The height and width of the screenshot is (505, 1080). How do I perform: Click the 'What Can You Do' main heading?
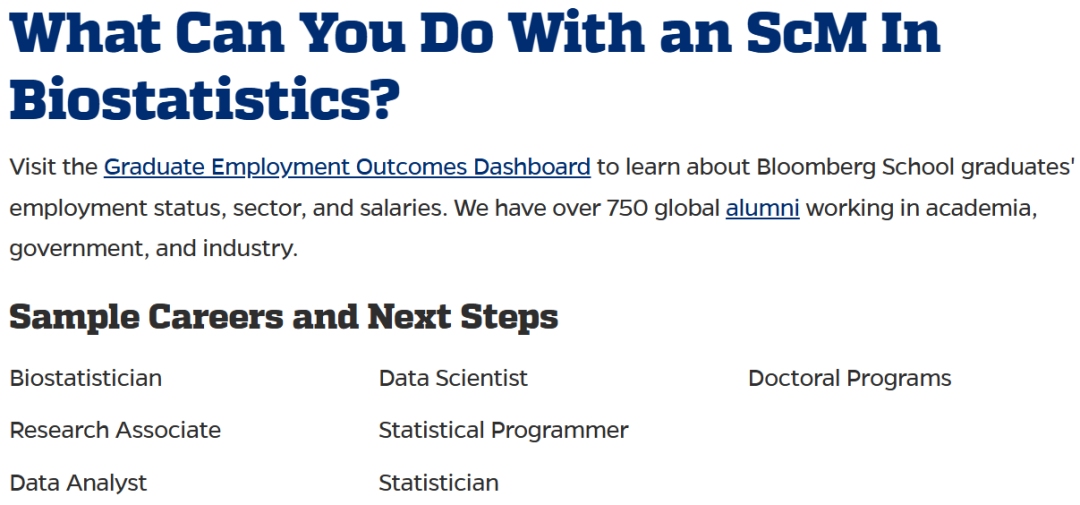pyautogui.click(x=475, y=67)
